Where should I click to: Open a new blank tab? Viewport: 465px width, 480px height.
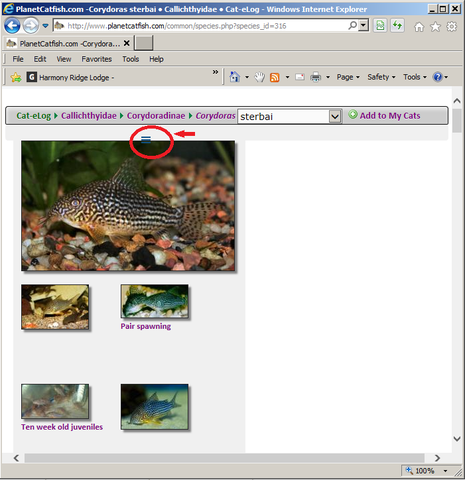point(144,43)
